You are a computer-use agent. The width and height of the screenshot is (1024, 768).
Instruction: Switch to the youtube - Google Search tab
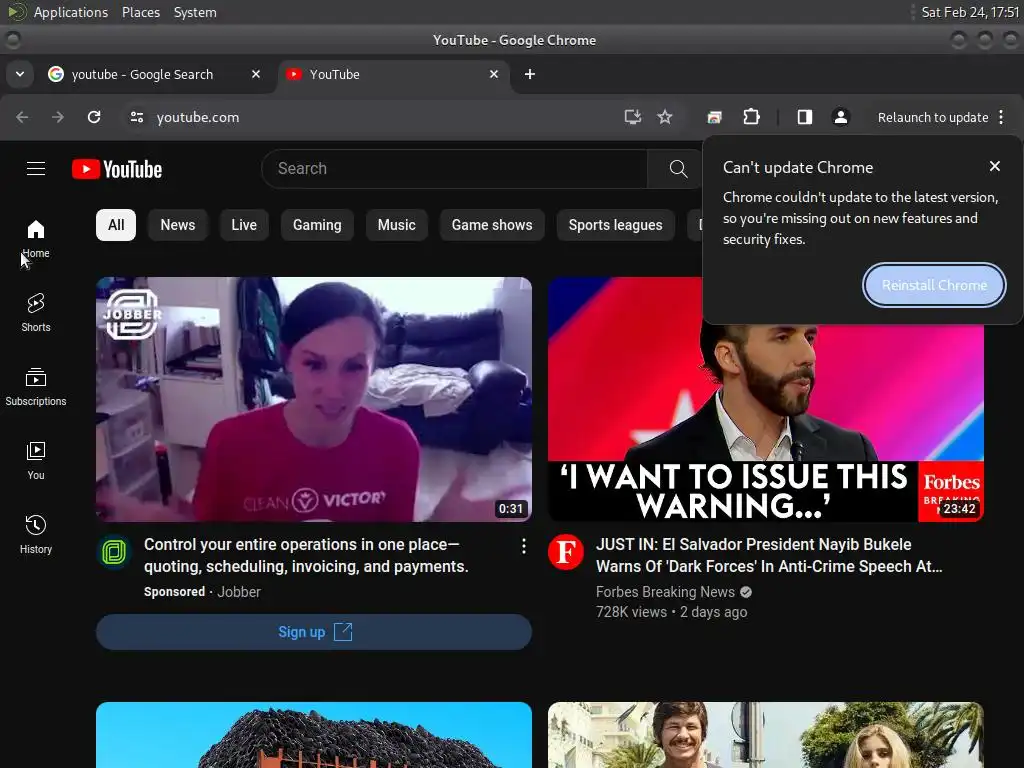point(155,74)
